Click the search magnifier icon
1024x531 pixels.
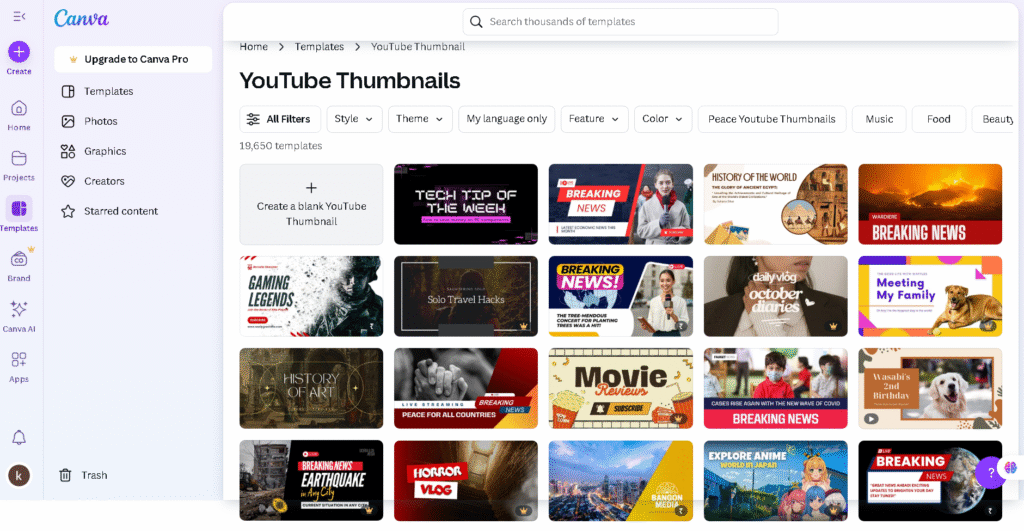coord(476,22)
